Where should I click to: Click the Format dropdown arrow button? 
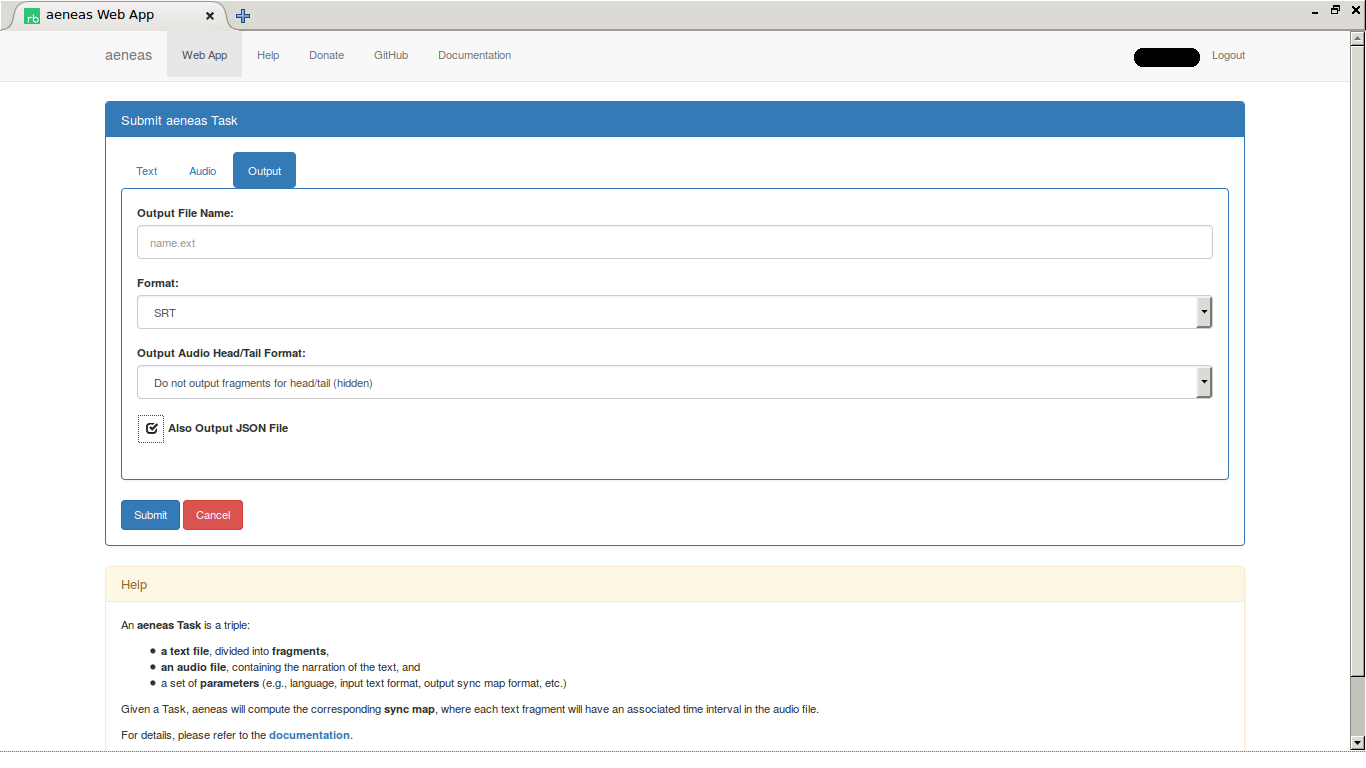coord(1204,312)
